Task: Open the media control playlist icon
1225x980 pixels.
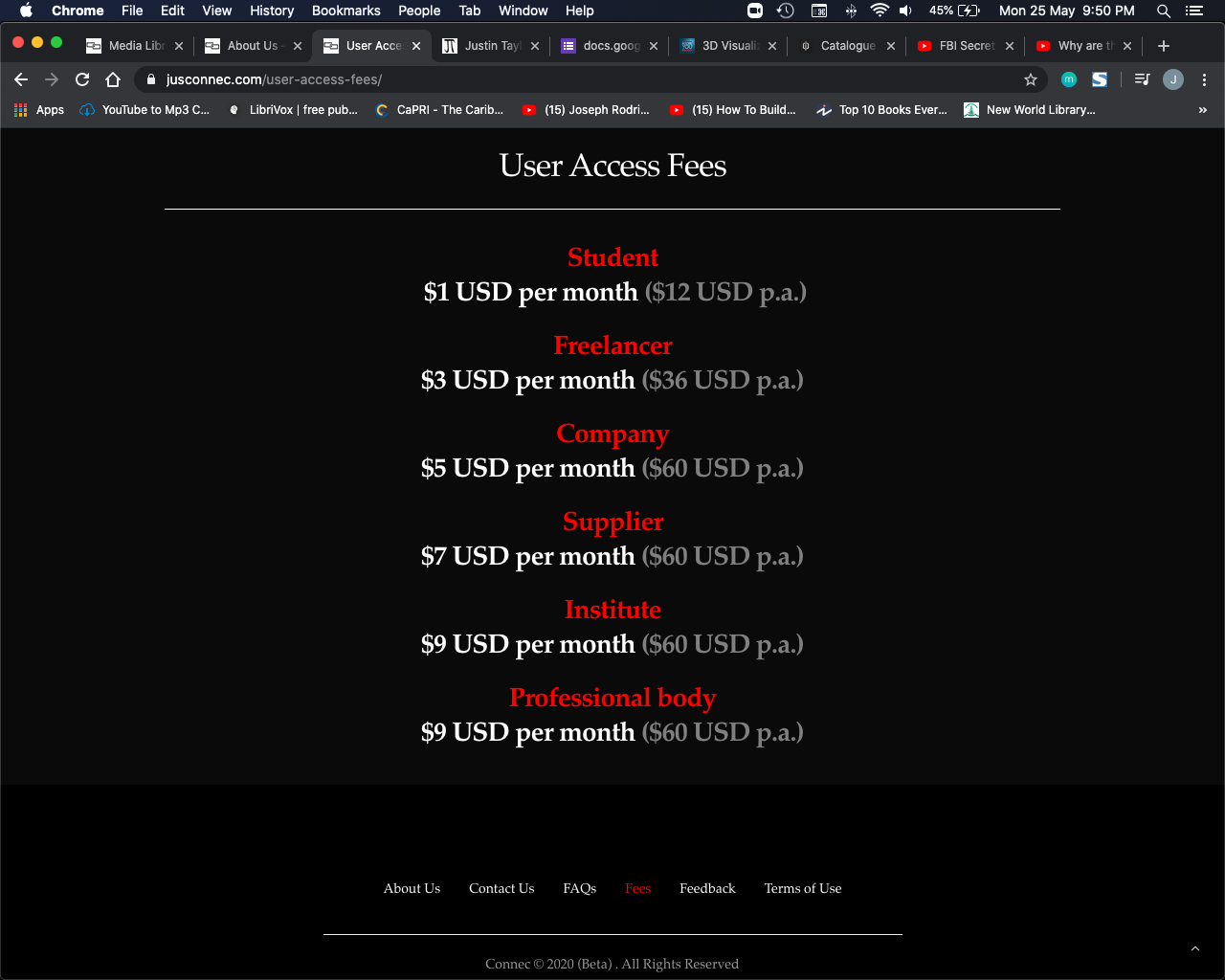Action: pyautogui.click(x=1142, y=79)
